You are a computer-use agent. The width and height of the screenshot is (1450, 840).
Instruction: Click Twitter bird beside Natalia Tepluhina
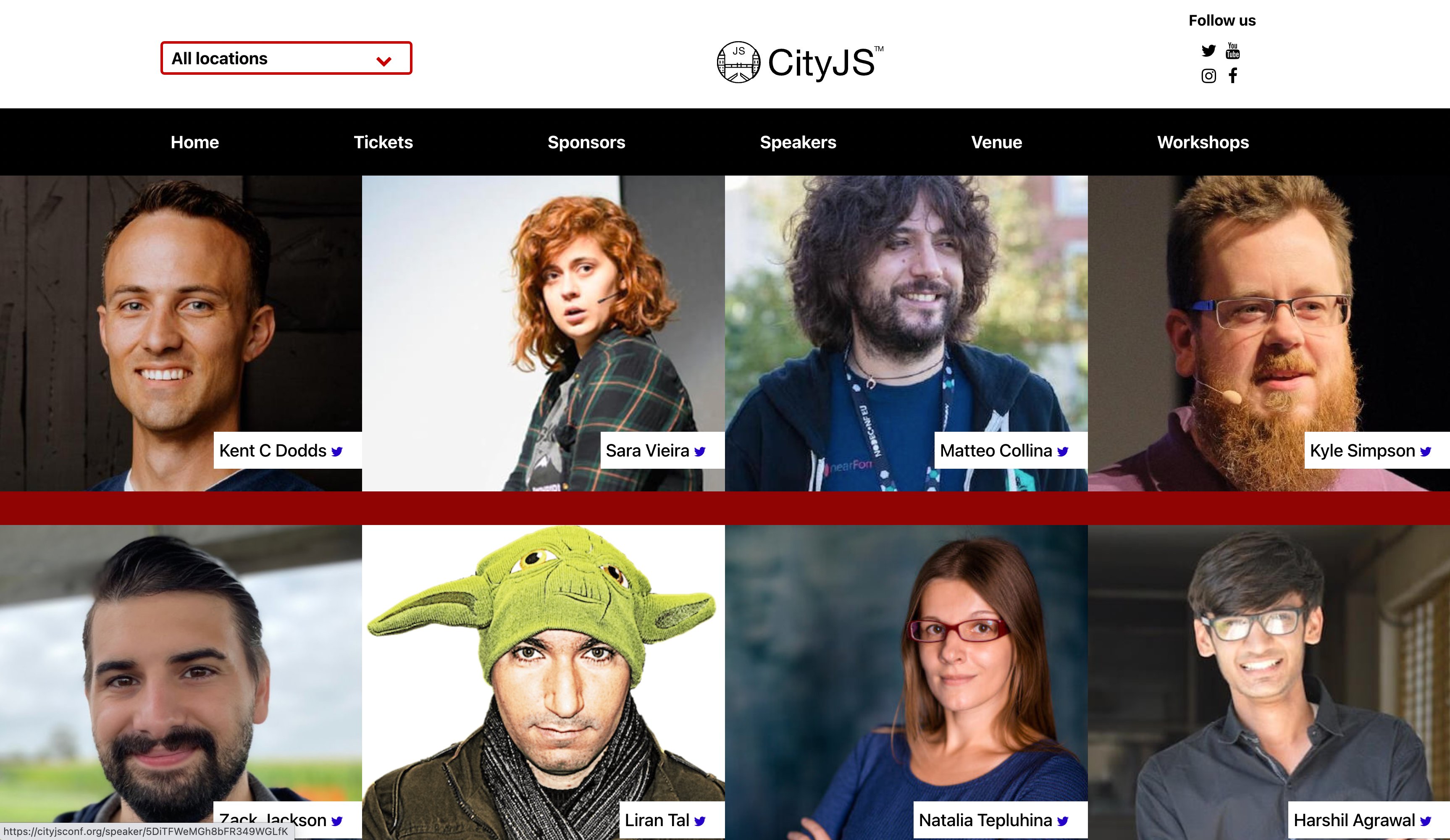[x=1063, y=821]
